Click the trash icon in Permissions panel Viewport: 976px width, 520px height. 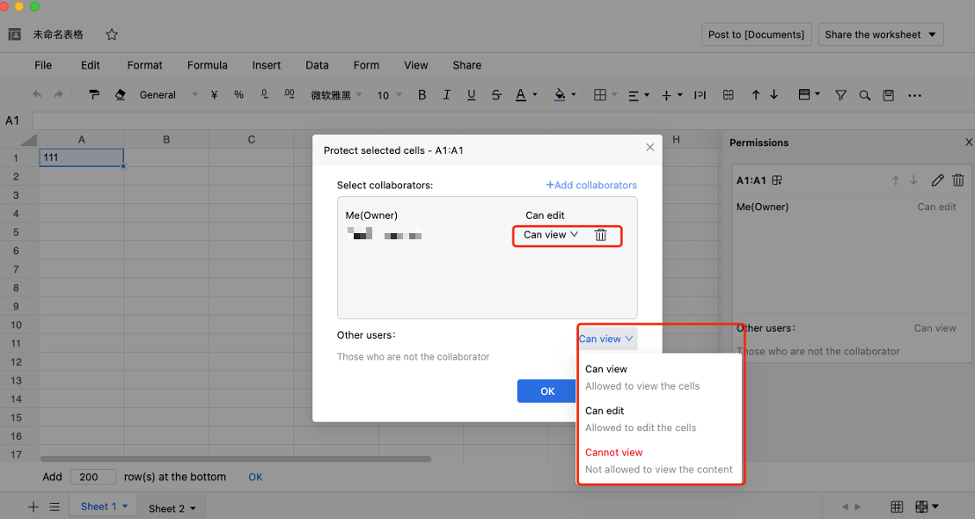(x=958, y=181)
